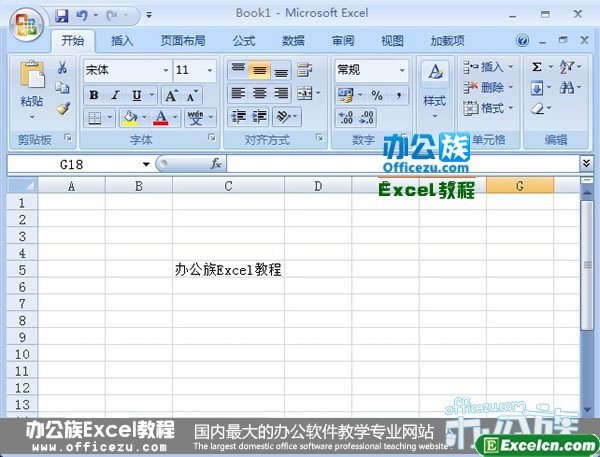600x457 pixels.
Task: Click the text orientation icon
Action: tap(284, 117)
